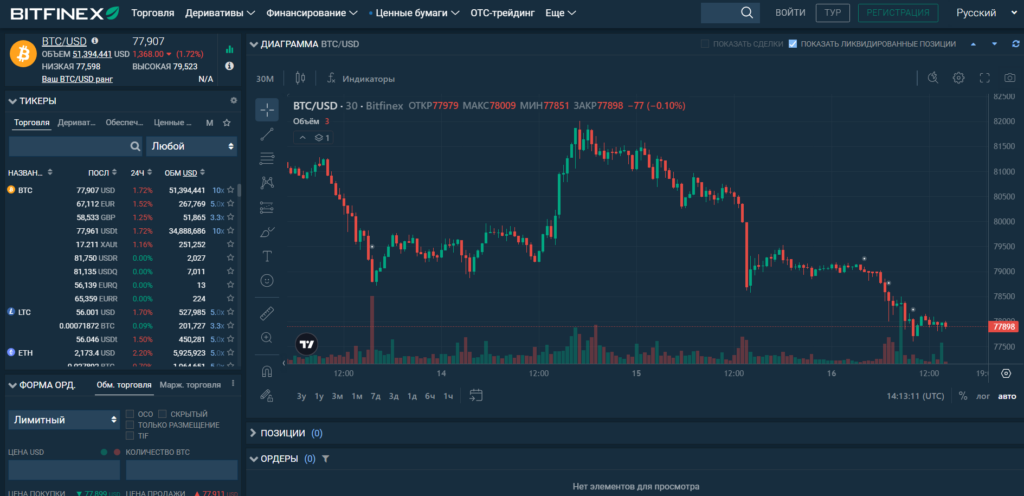Screen dimensions: 1024x496
Task: Tick the СКРЫТЫЙ checkbox
Action: pos(163,414)
